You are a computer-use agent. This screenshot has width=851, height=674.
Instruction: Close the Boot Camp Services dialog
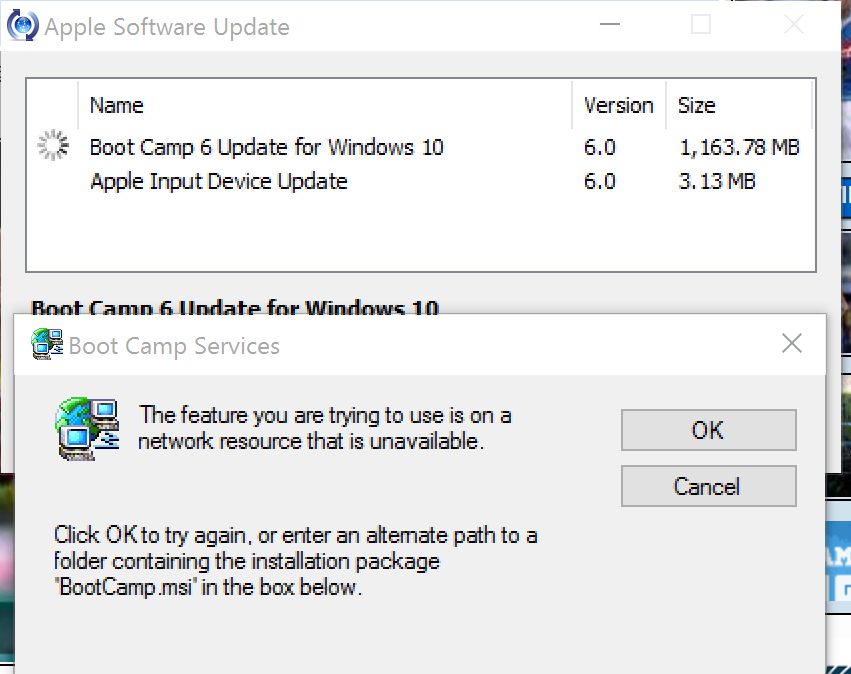(x=792, y=344)
